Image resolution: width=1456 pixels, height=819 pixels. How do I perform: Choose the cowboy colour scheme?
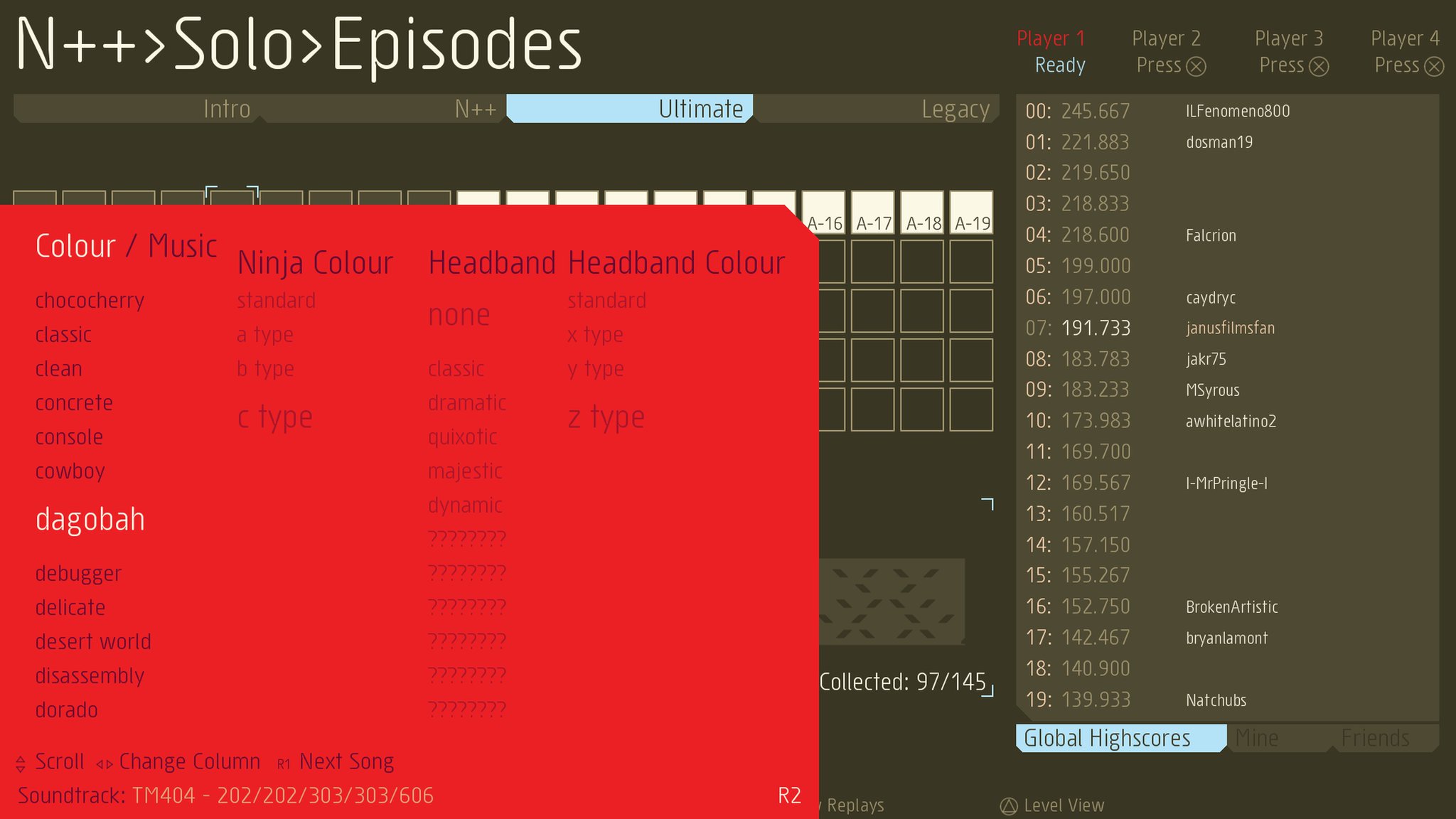click(x=70, y=471)
